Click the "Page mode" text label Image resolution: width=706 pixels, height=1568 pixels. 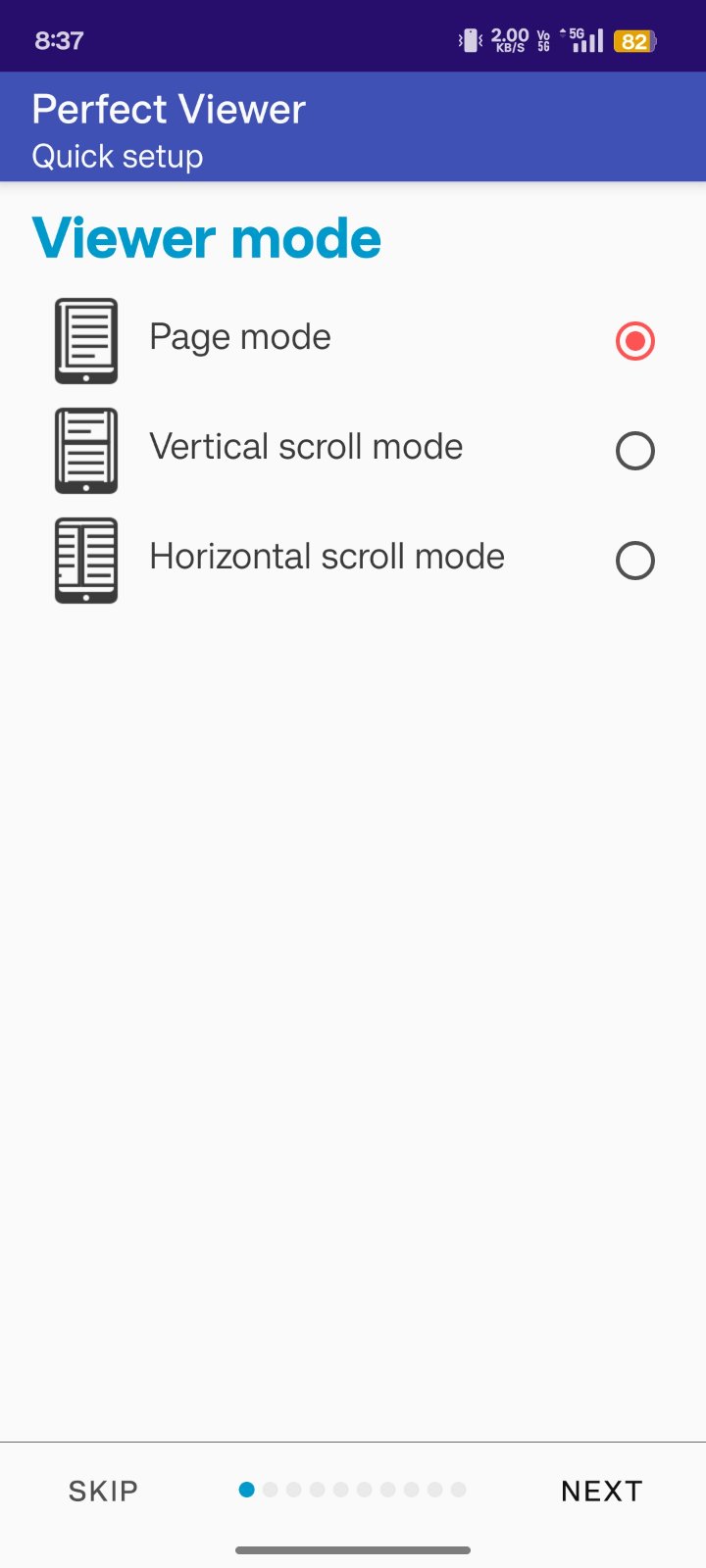(x=240, y=337)
